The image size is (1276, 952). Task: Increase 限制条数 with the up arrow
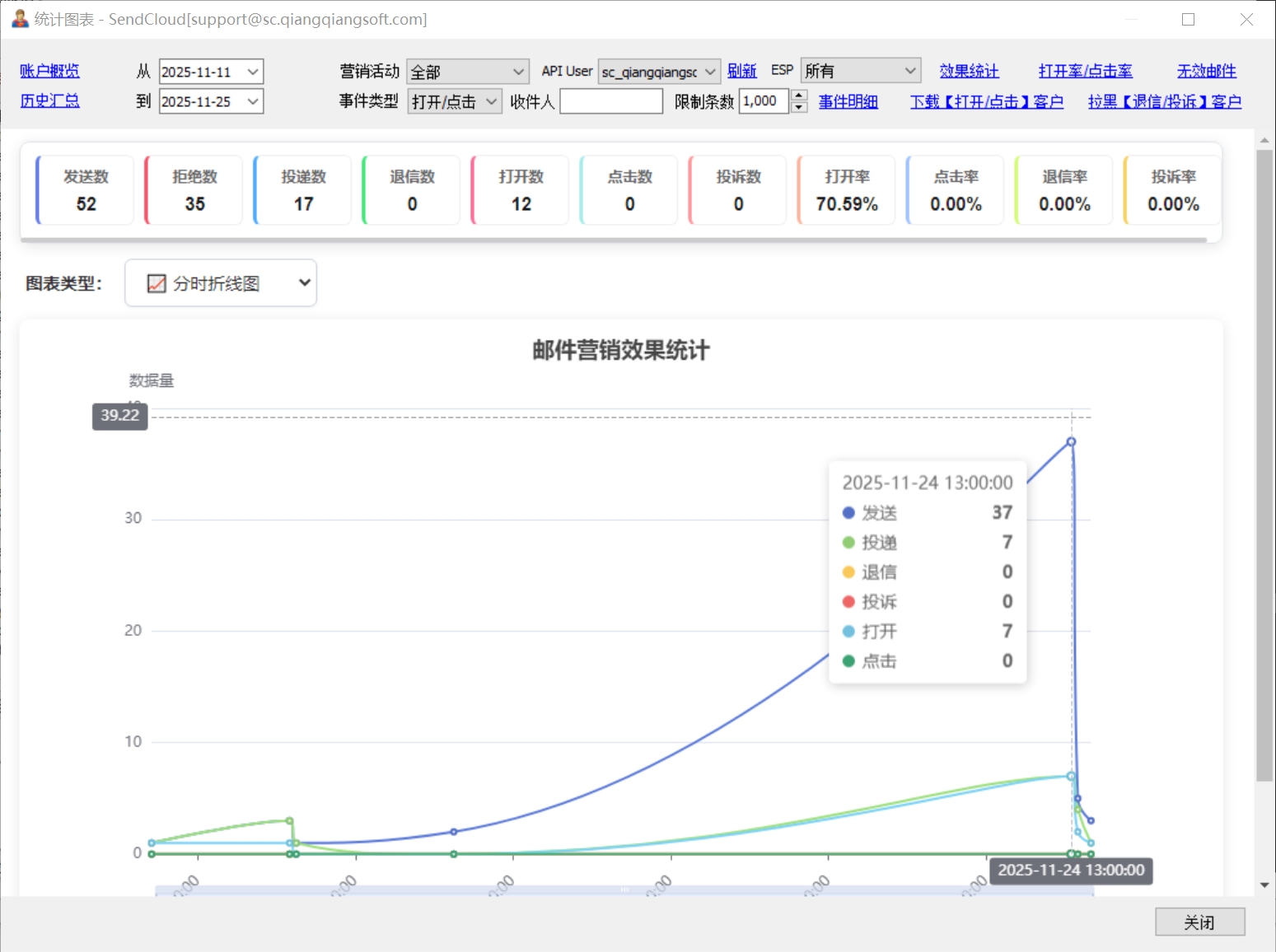coord(799,96)
